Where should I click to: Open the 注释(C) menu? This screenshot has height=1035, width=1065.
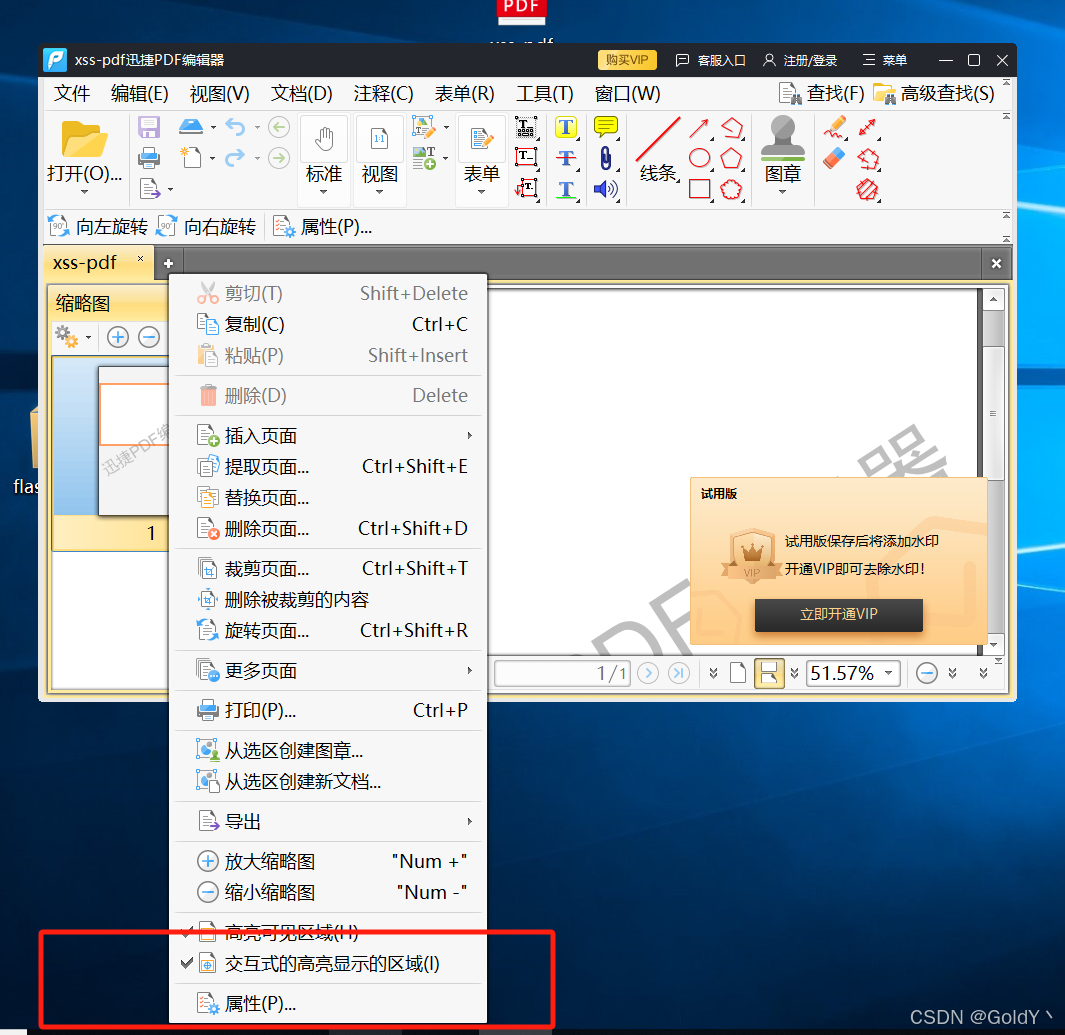pyautogui.click(x=383, y=93)
